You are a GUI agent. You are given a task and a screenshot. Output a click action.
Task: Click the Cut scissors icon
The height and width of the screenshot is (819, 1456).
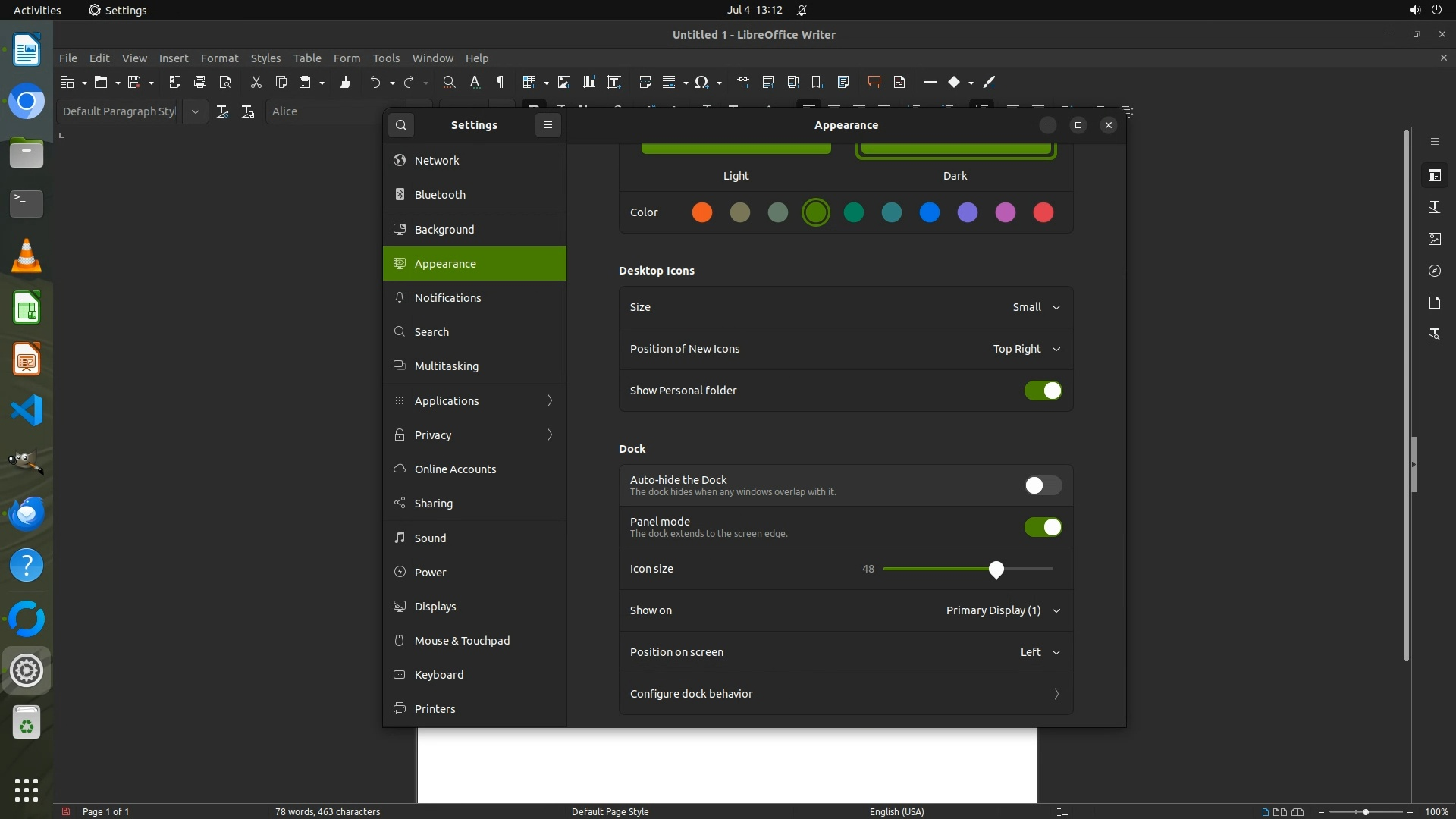point(256,82)
